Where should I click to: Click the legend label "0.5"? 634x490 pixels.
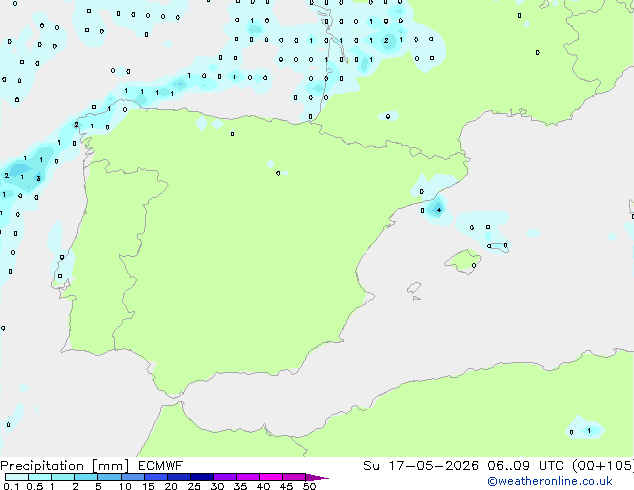tap(34, 486)
